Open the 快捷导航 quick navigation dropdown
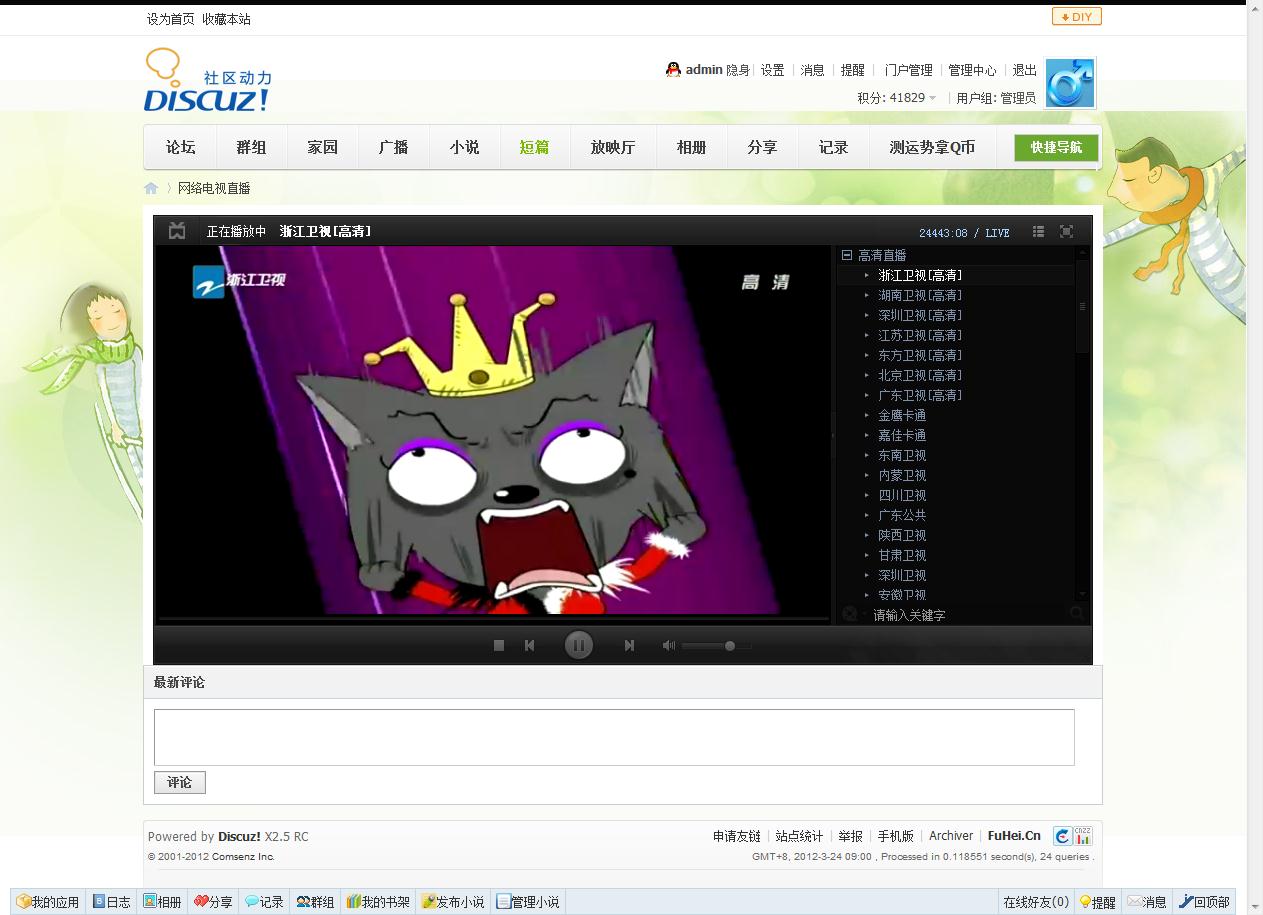The image size is (1263, 915). [1056, 147]
